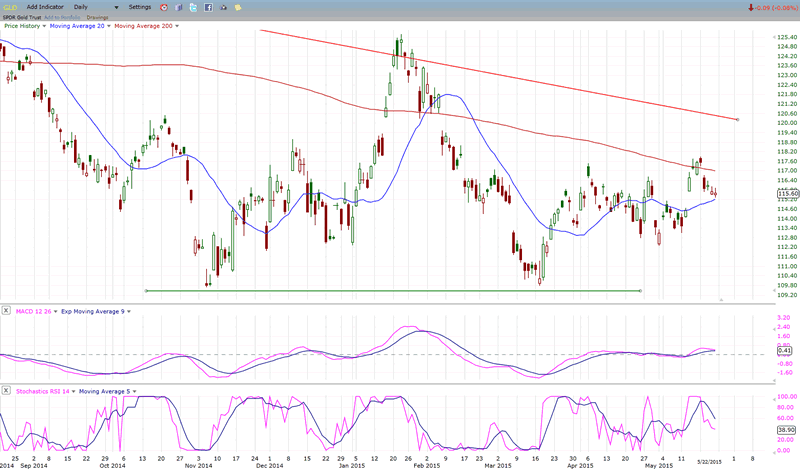Viewport: 800px width, 469px height.
Task: Click the 5/22/2015 date label
Action: pyautogui.click(x=710, y=462)
